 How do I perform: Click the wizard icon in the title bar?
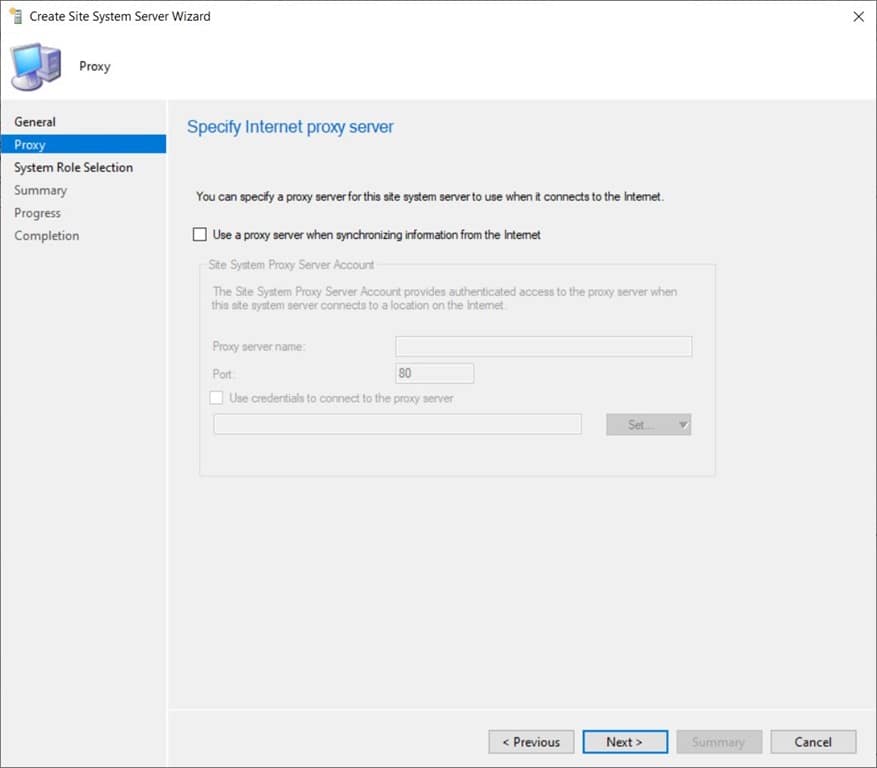14,15
